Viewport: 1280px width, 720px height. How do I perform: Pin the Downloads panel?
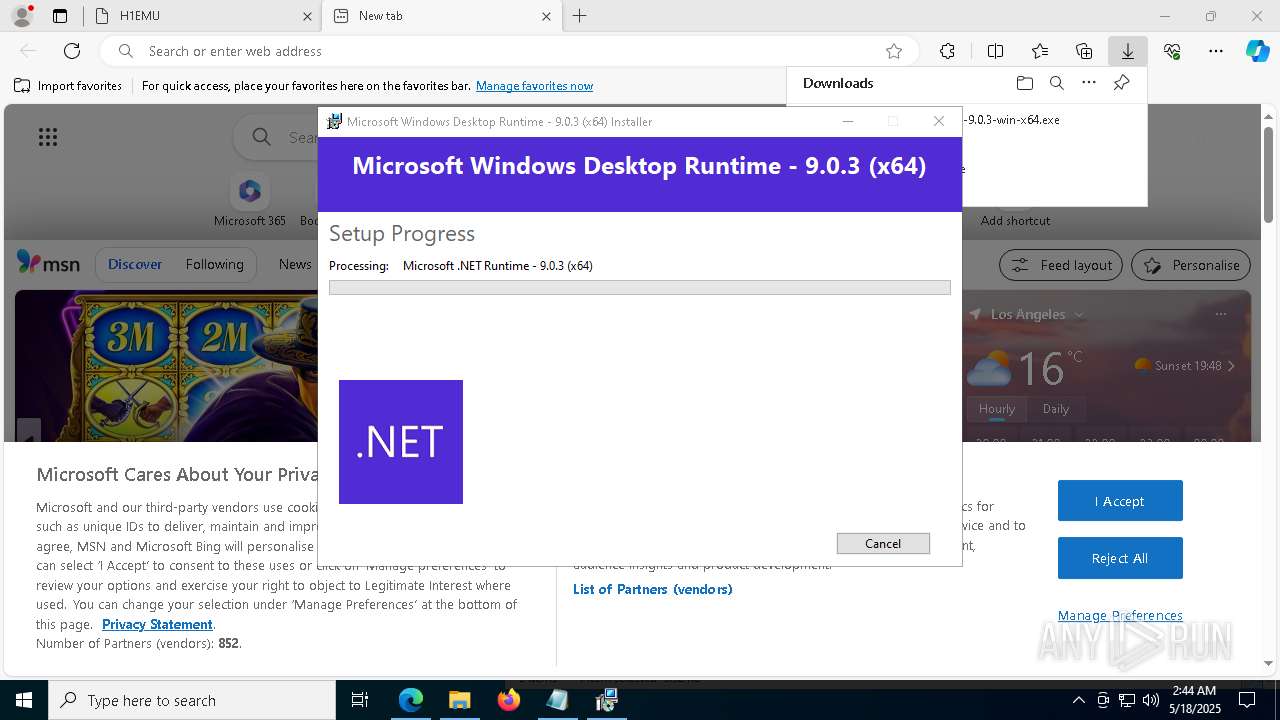[1121, 83]
